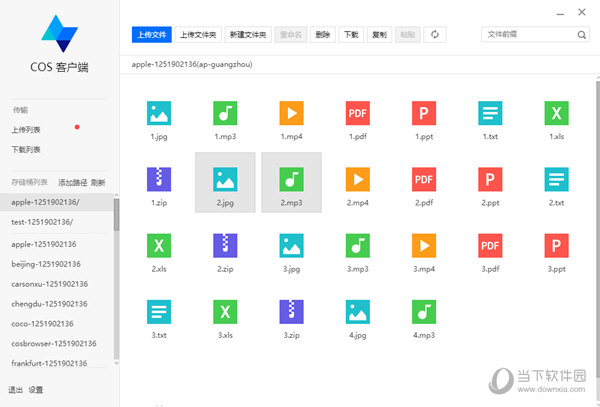Viewport: 600px width, 407px height.
Task: Click the bucket list scroll-down arrow
Action: 116,363
